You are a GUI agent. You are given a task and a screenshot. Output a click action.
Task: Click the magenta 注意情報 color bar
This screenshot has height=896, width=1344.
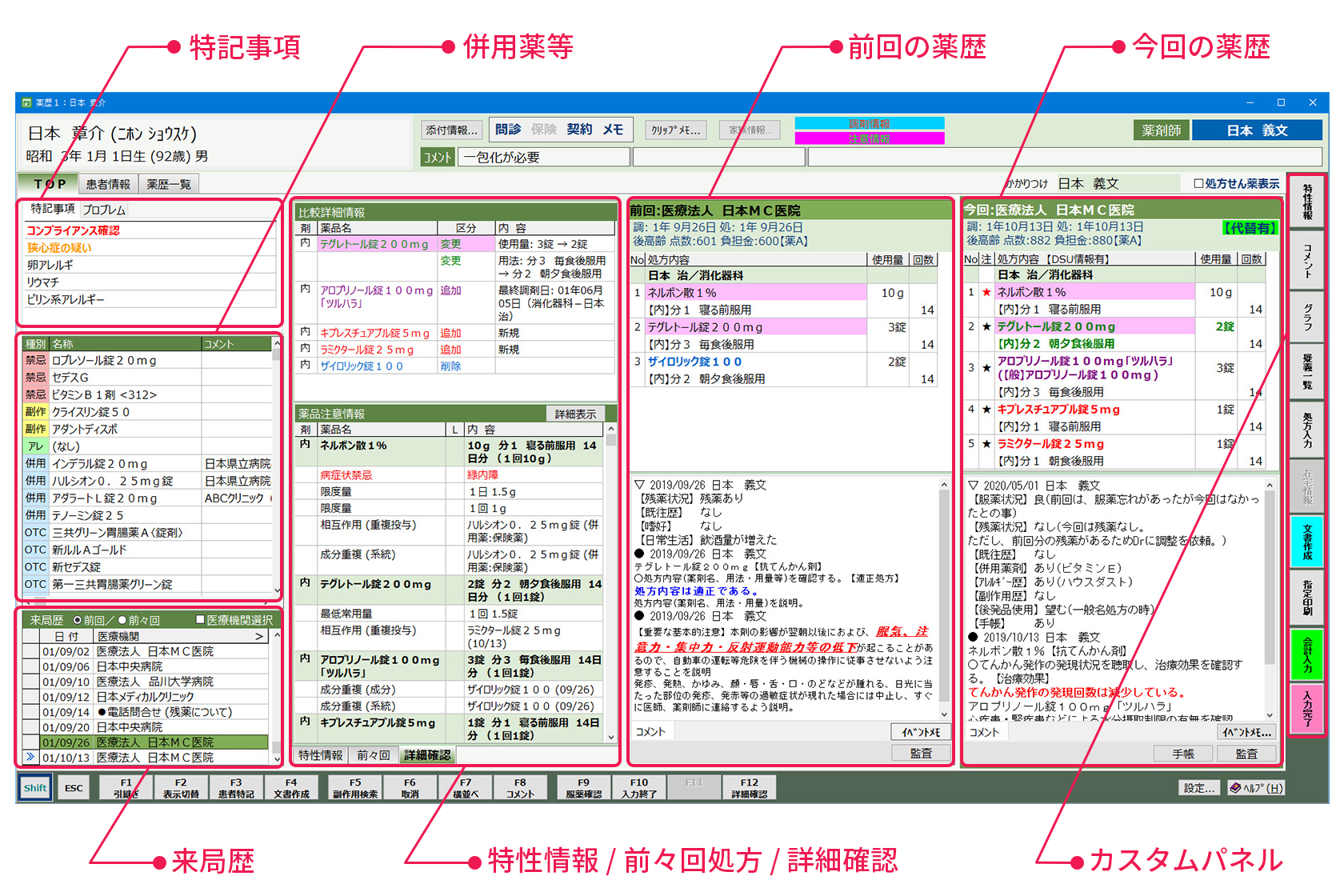click(870, 138)
